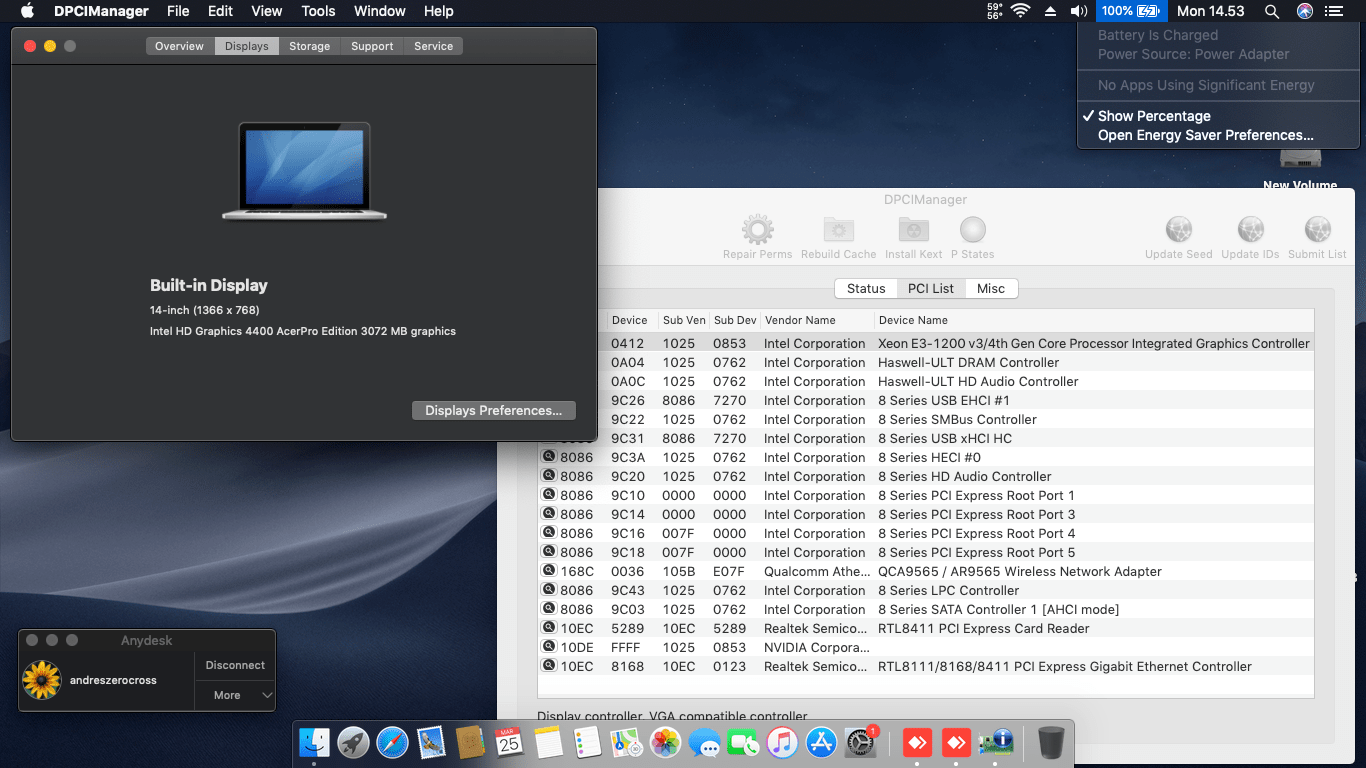Open the Service tab
1366x768 pixels.
(433, 46)
